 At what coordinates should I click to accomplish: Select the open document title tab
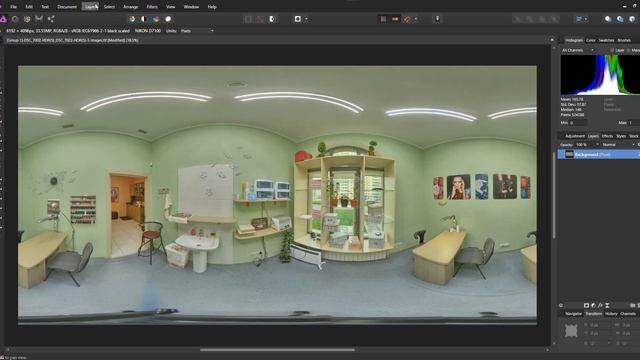coord(73,40)
